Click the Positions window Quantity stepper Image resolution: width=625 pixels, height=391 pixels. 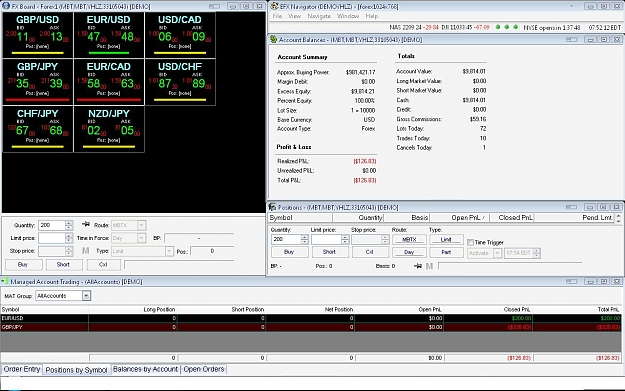click(x=305, y=239)
